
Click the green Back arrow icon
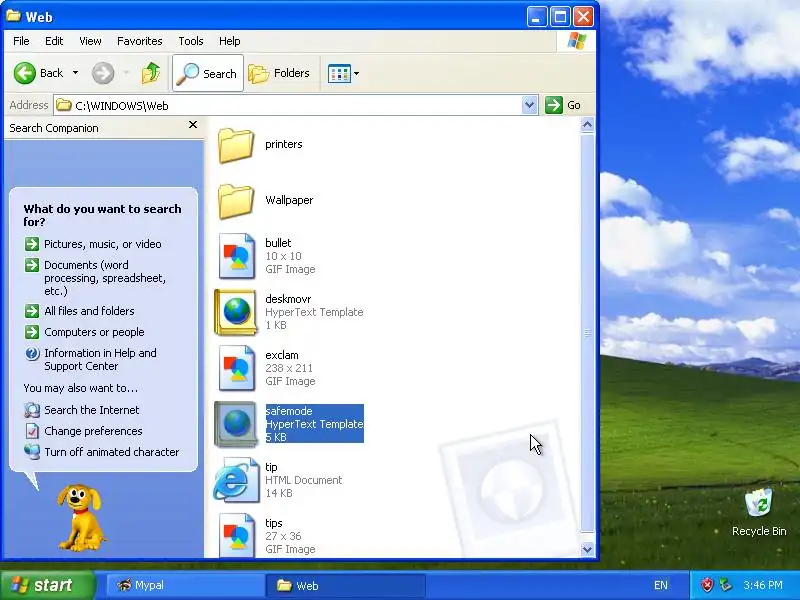tap(24, 73)
